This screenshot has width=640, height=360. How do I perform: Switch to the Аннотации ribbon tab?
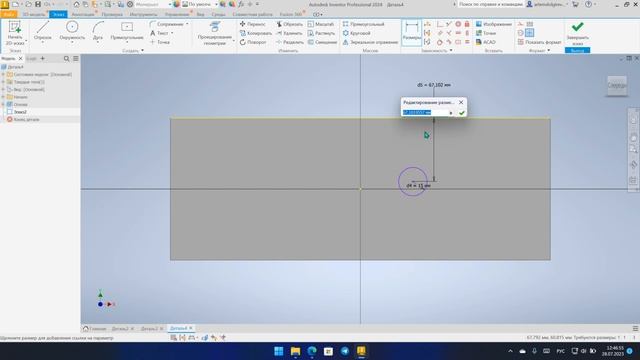pyautogui.click(x=83, y=14)
